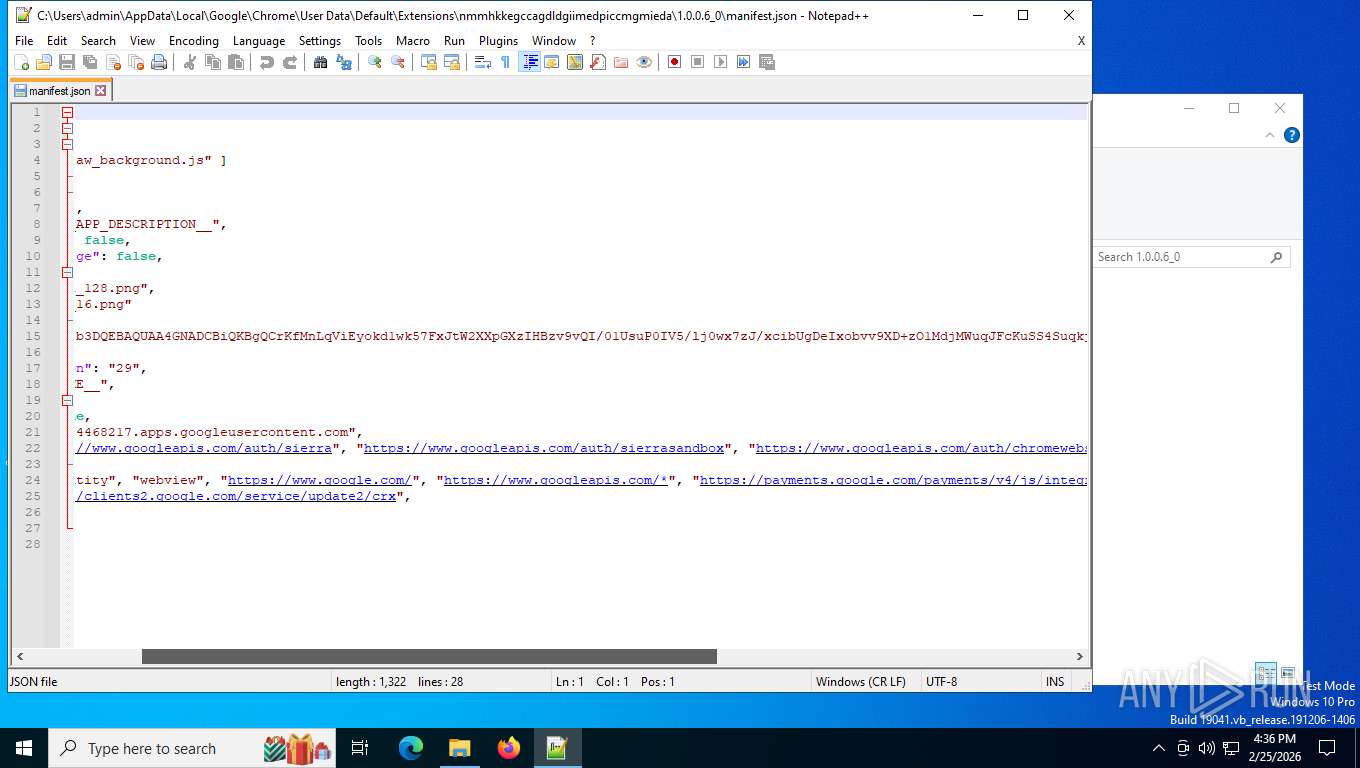
Task: Collapse the fold marker on line 3
Action: coord(67,144)
